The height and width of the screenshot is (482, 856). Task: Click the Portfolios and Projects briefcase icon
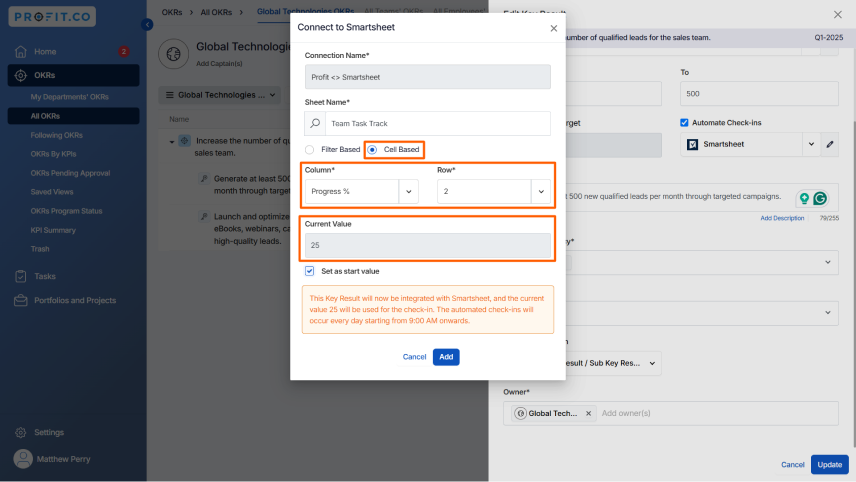(21, 300)
